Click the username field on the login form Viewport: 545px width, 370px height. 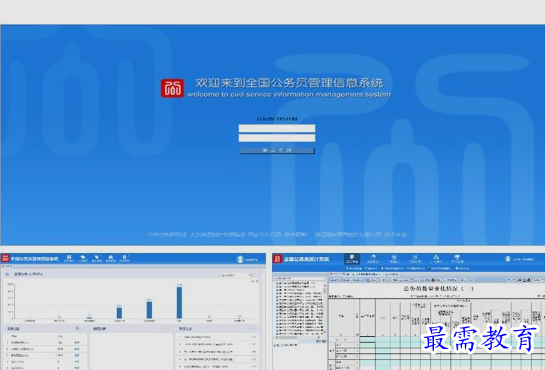[x=277, y=128]
